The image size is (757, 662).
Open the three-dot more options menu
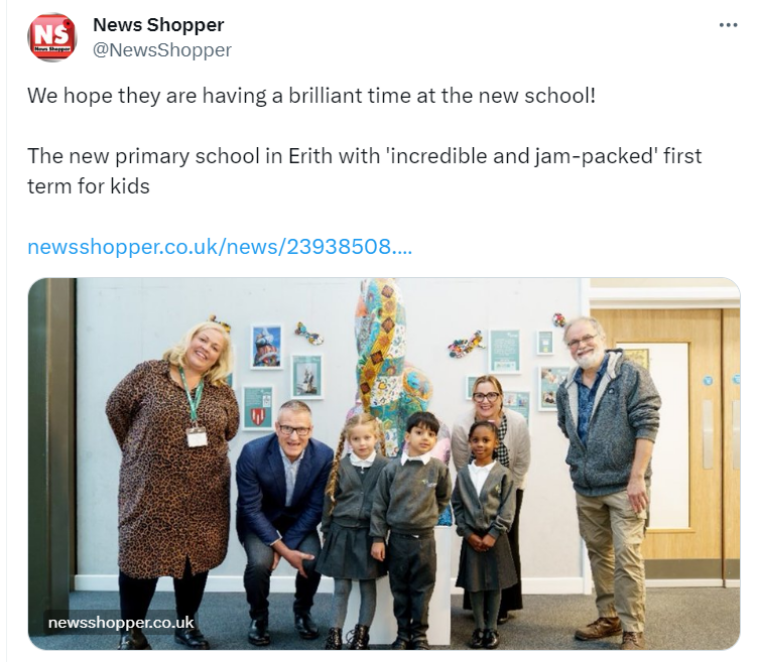coord(728,25)
